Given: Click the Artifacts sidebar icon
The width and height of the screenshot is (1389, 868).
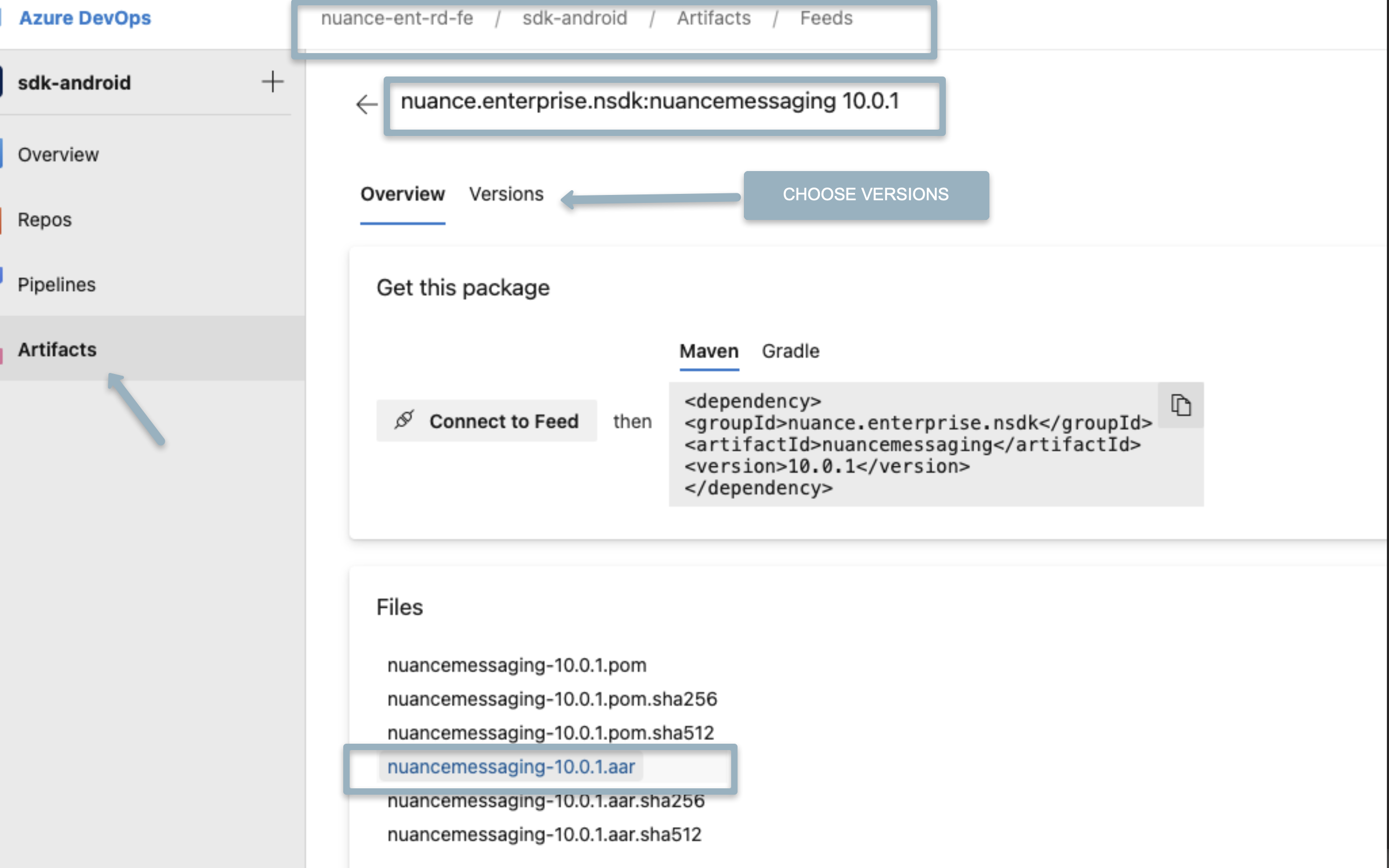Looking at the screenshot, I should point(57,349).
